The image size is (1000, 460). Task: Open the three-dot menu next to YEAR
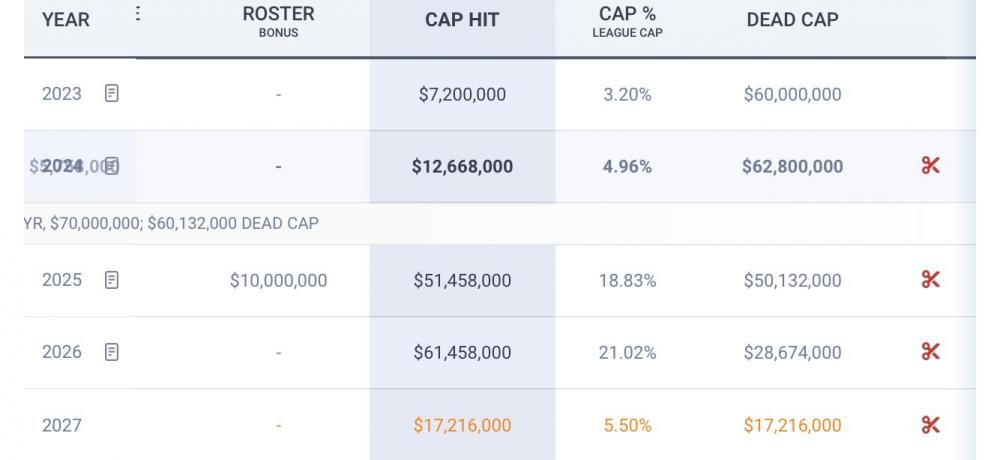pos(138,14)
